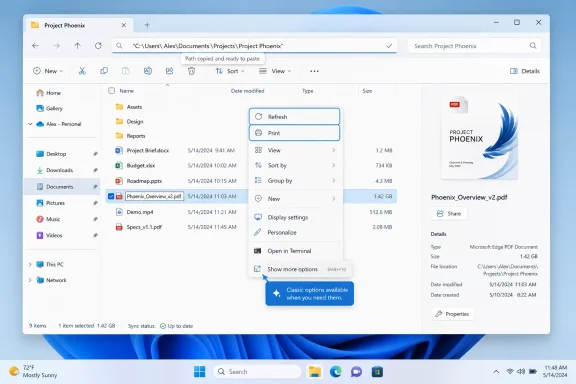The height and width of the screenshot is (384, 576).
Task: Click the Search Project Phoenix box
Action: click(x=474, y=46)
